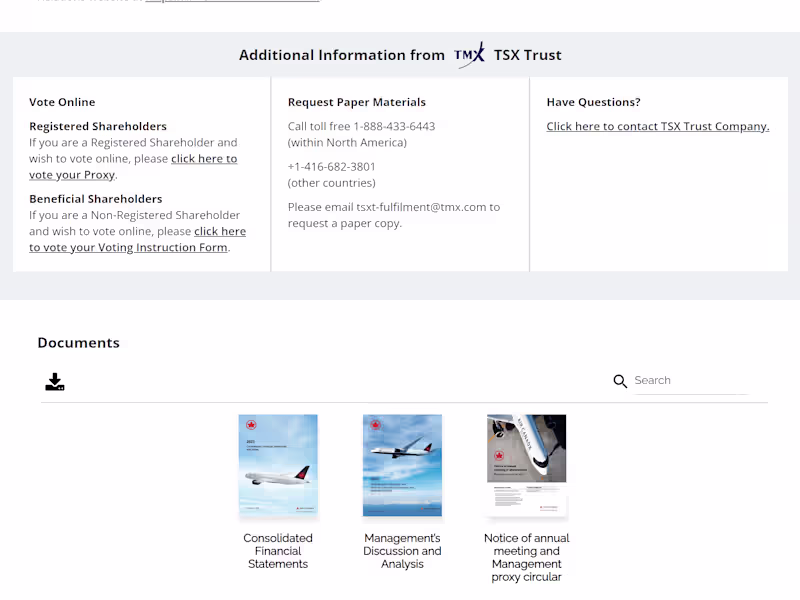Click the search magnifier icon
The image size is (800, 600).
point(620,381)
